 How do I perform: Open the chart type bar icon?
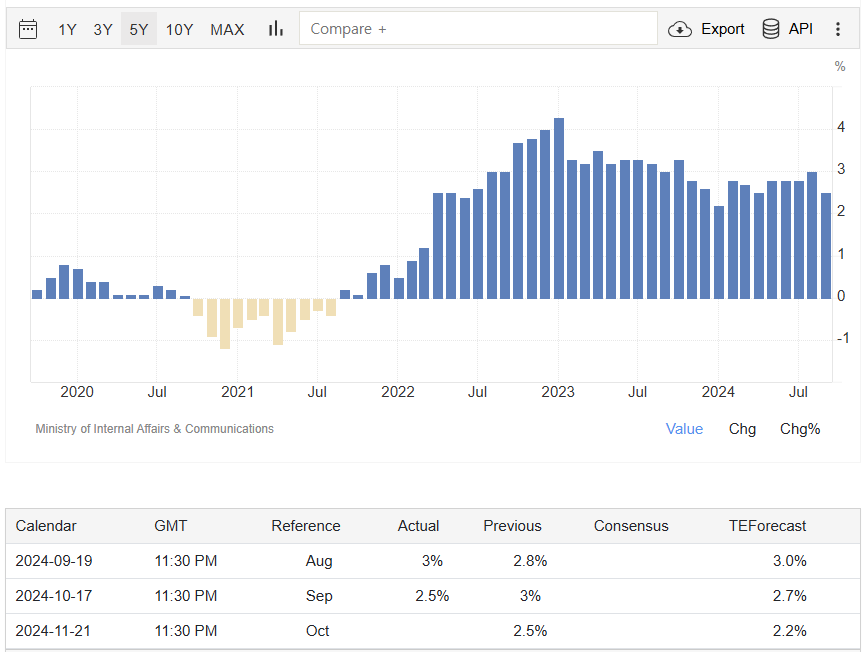276,29
